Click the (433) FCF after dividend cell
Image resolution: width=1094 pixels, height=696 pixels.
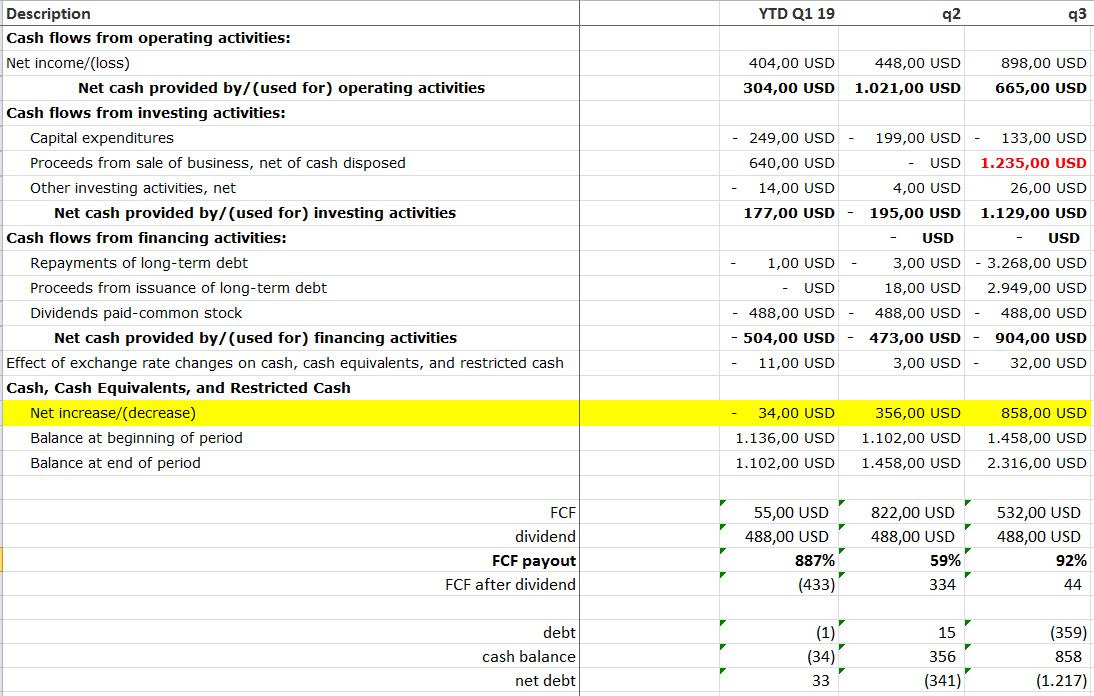coord(816,584)
